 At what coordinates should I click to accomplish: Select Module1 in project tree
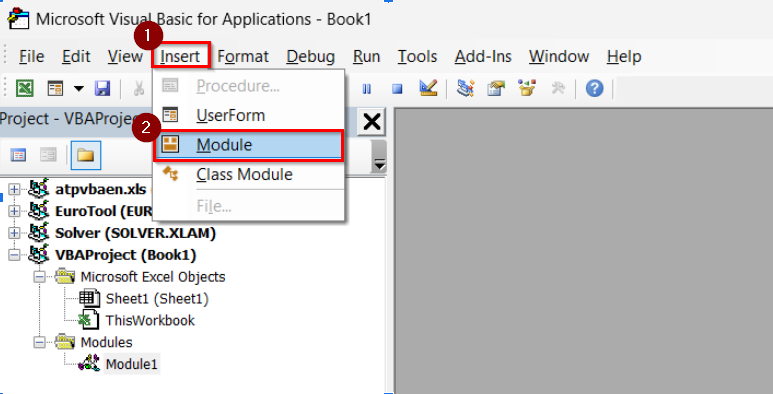tap(132, 364)
